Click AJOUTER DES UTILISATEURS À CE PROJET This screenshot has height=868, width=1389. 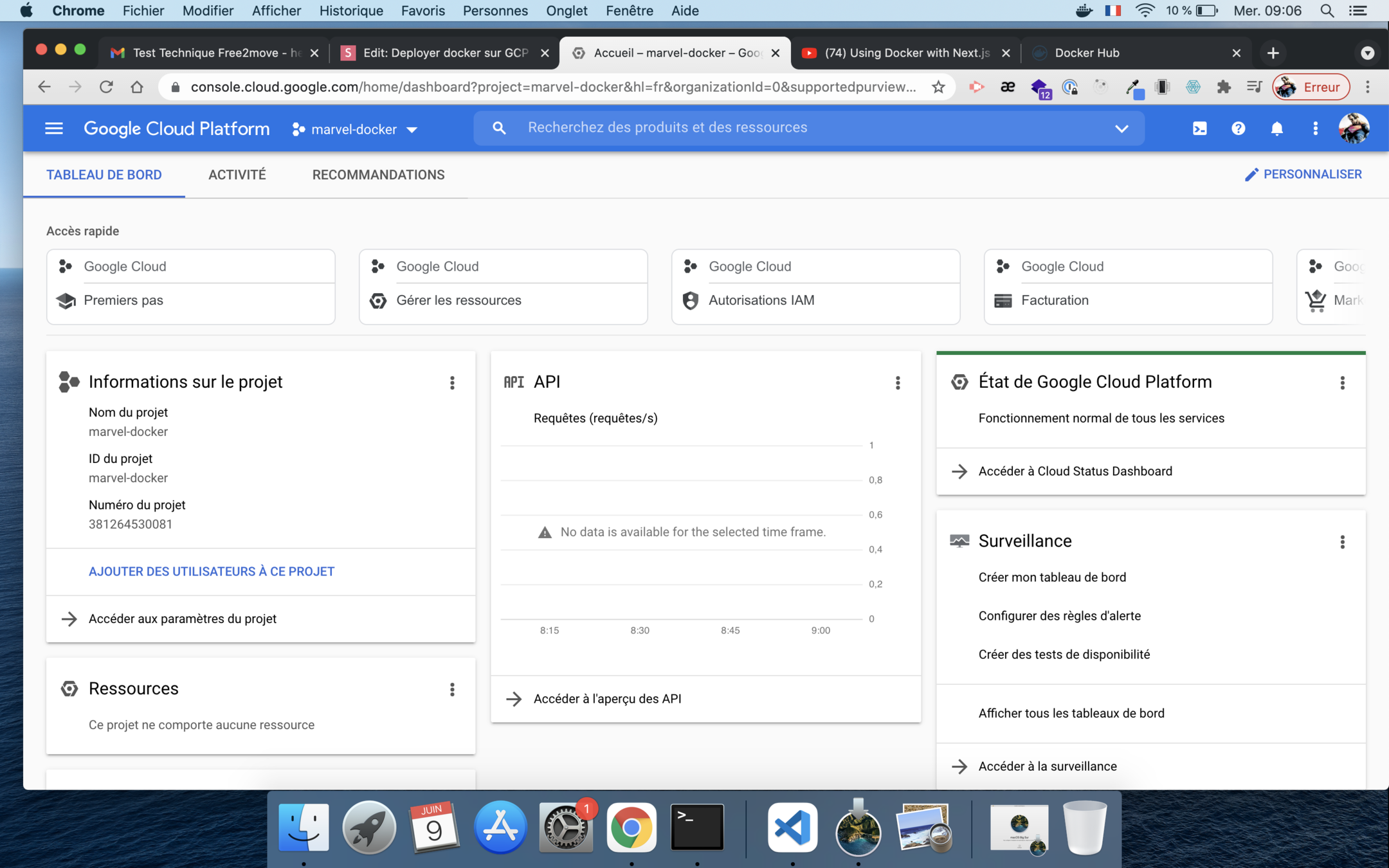click(212, 572)
